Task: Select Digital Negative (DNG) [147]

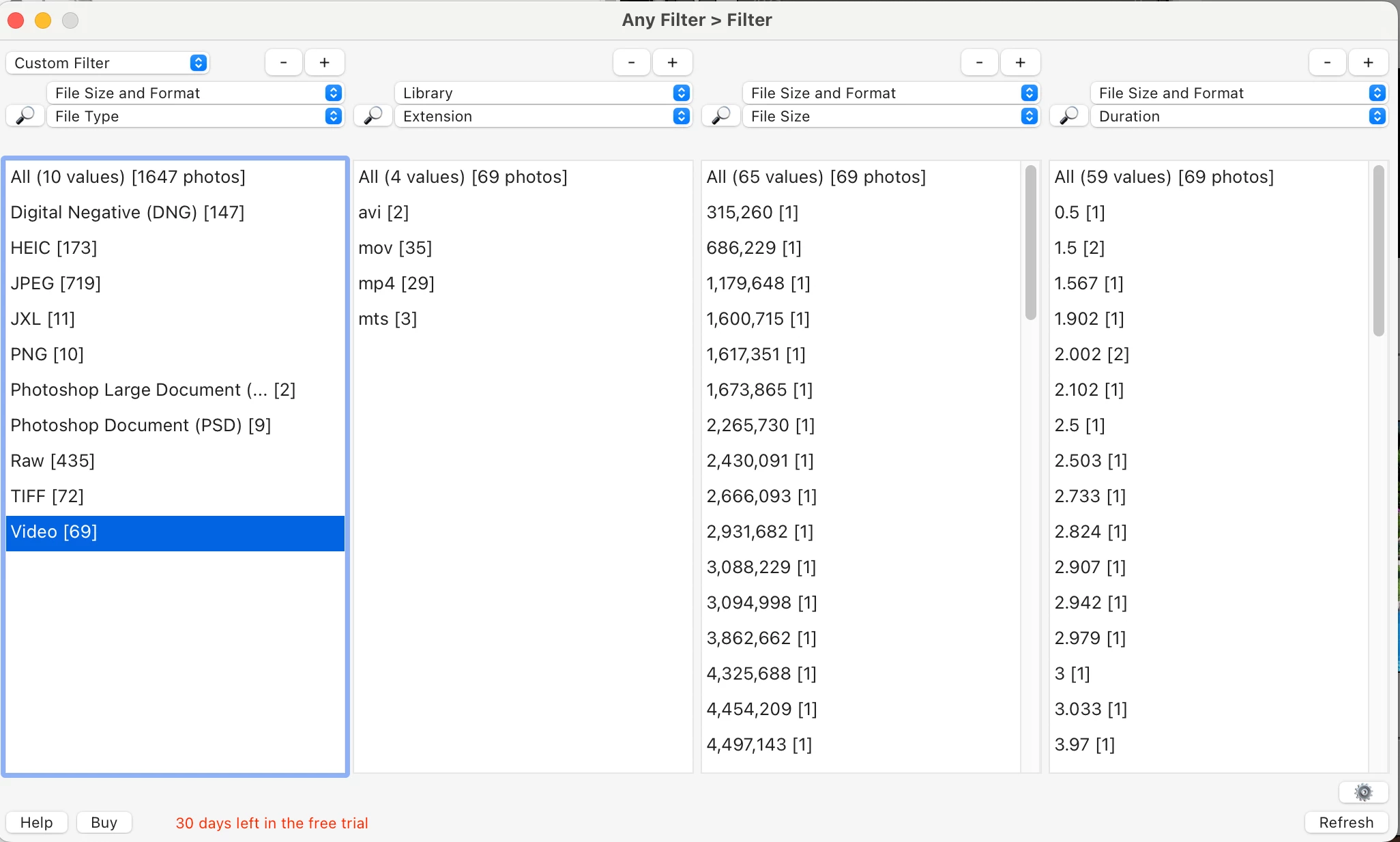Action: point(175,213)
